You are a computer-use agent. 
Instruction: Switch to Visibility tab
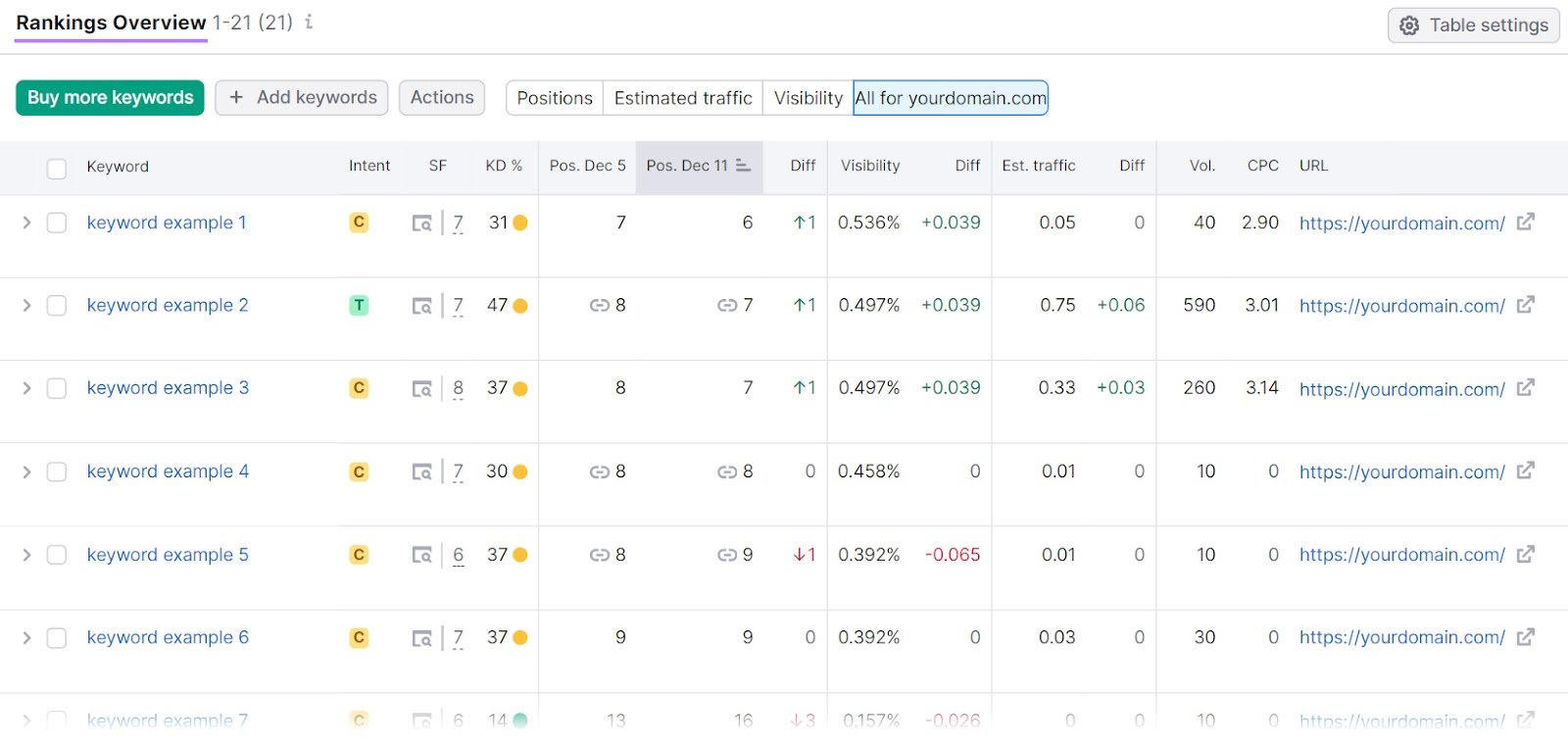[808, 98]
